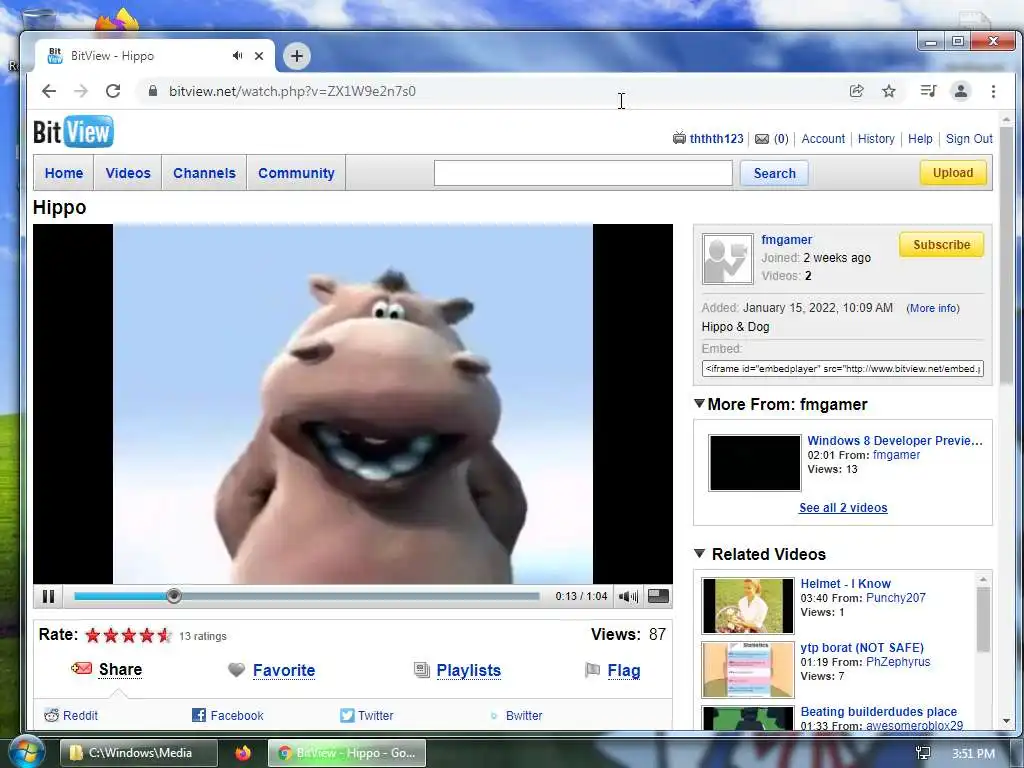The height and width of the screenshot is (768, 1024).
Task: Open the fmgamer channel link
Action: tap(786, 240)
